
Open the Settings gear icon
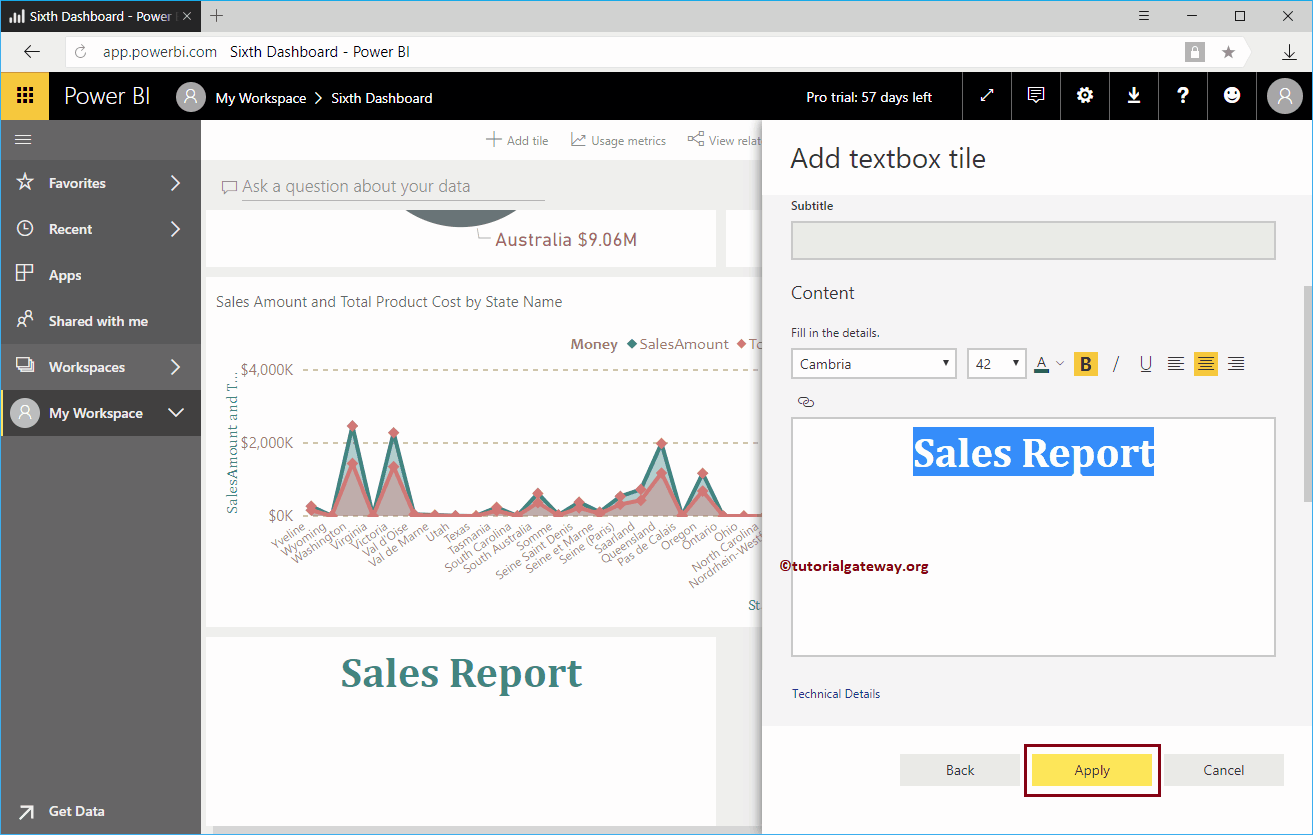point(1085,96)
